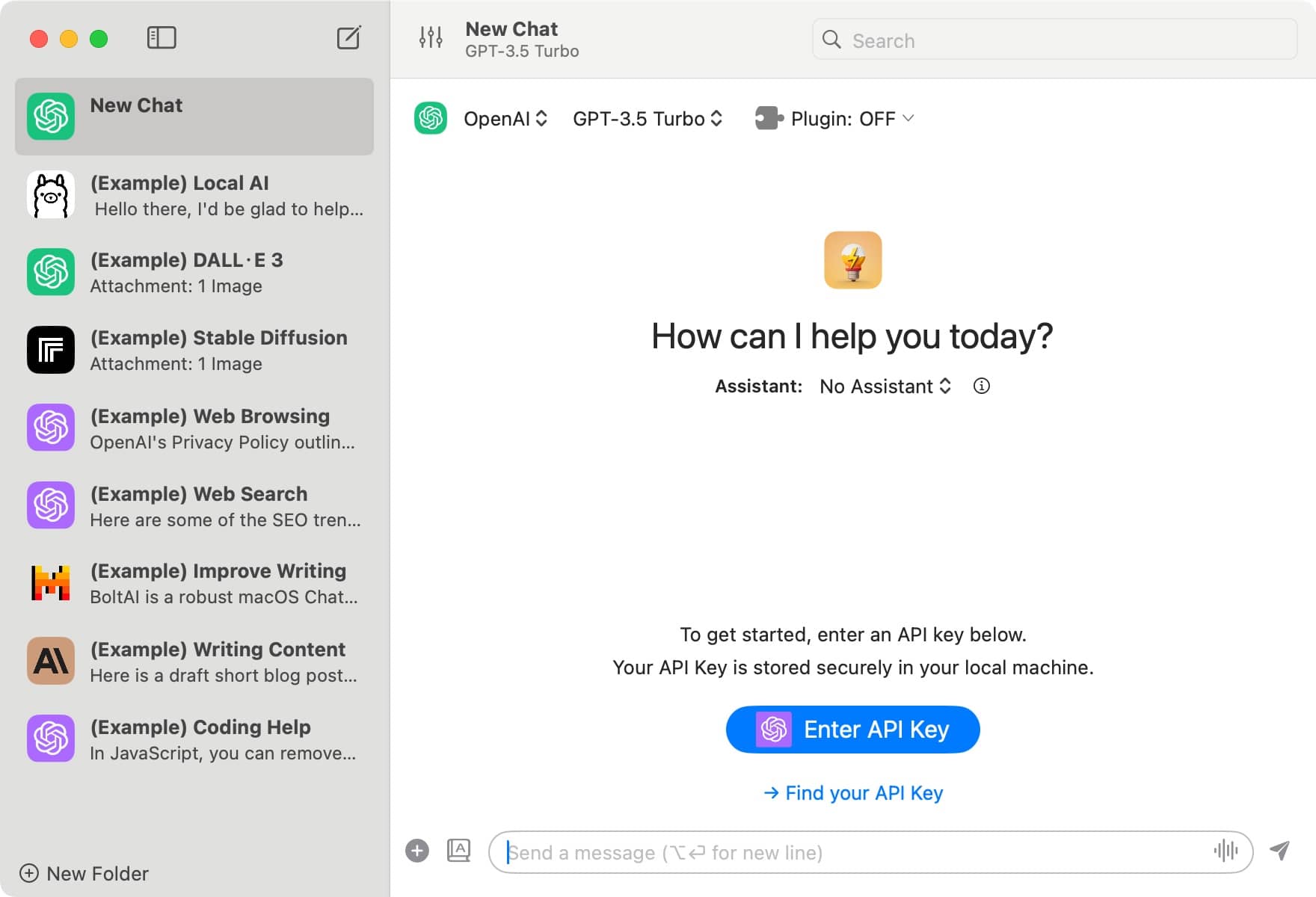
Task: Click the Anthropic icon of Writing Content
Action: [x=51, y=661]
